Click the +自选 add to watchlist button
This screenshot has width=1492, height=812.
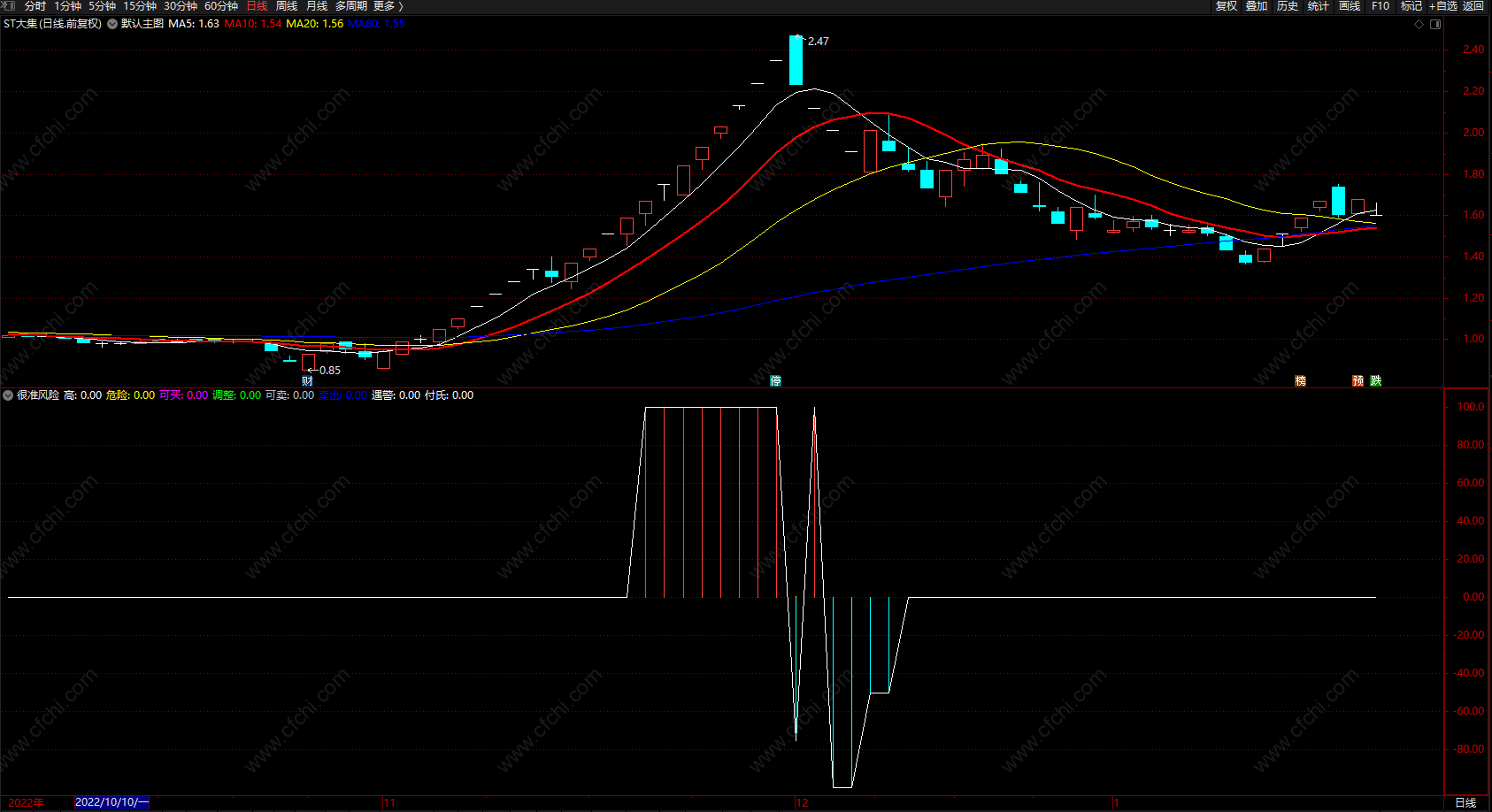[x=1442, y=6]
